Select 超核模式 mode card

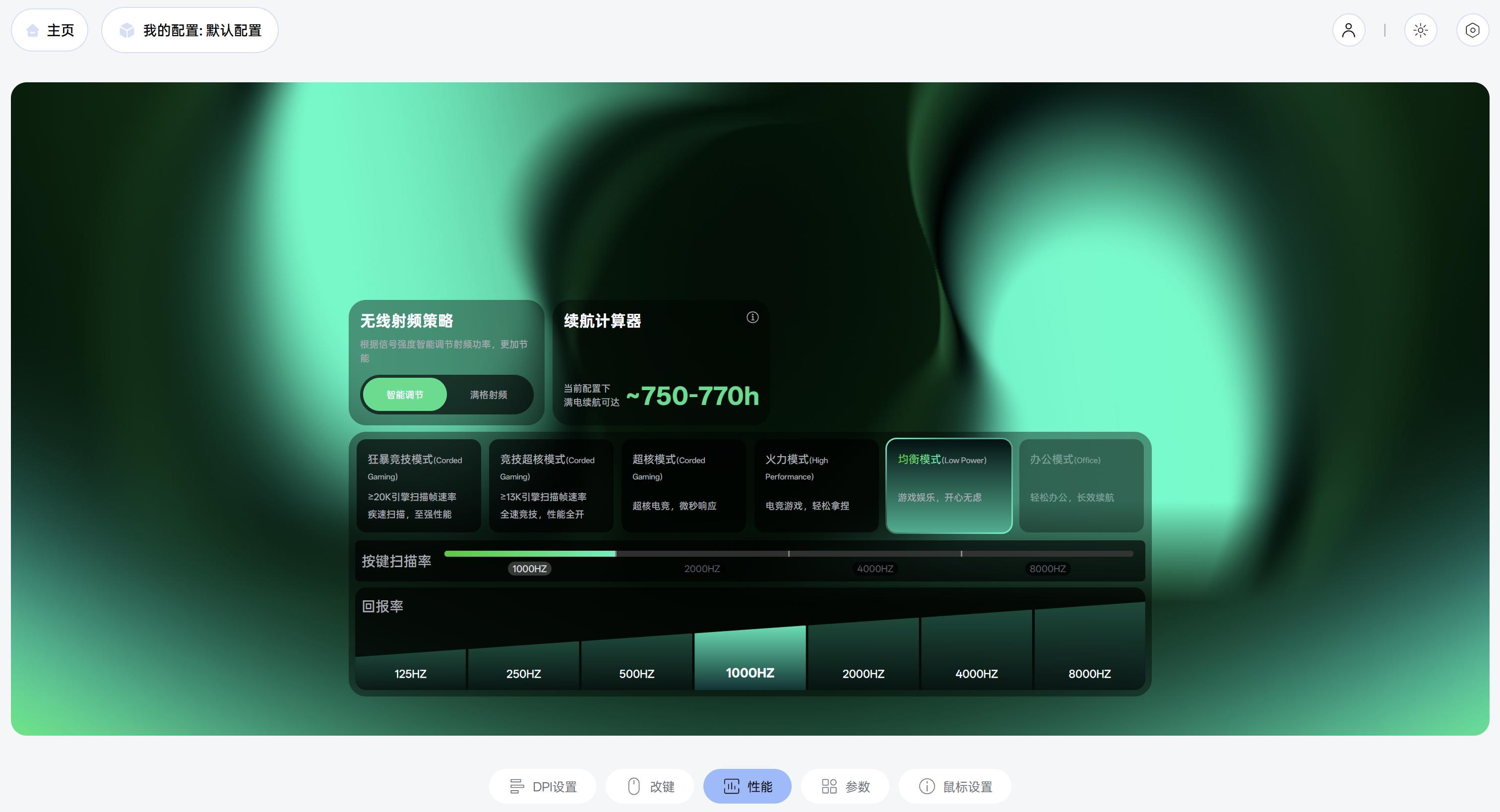(684, 485)
